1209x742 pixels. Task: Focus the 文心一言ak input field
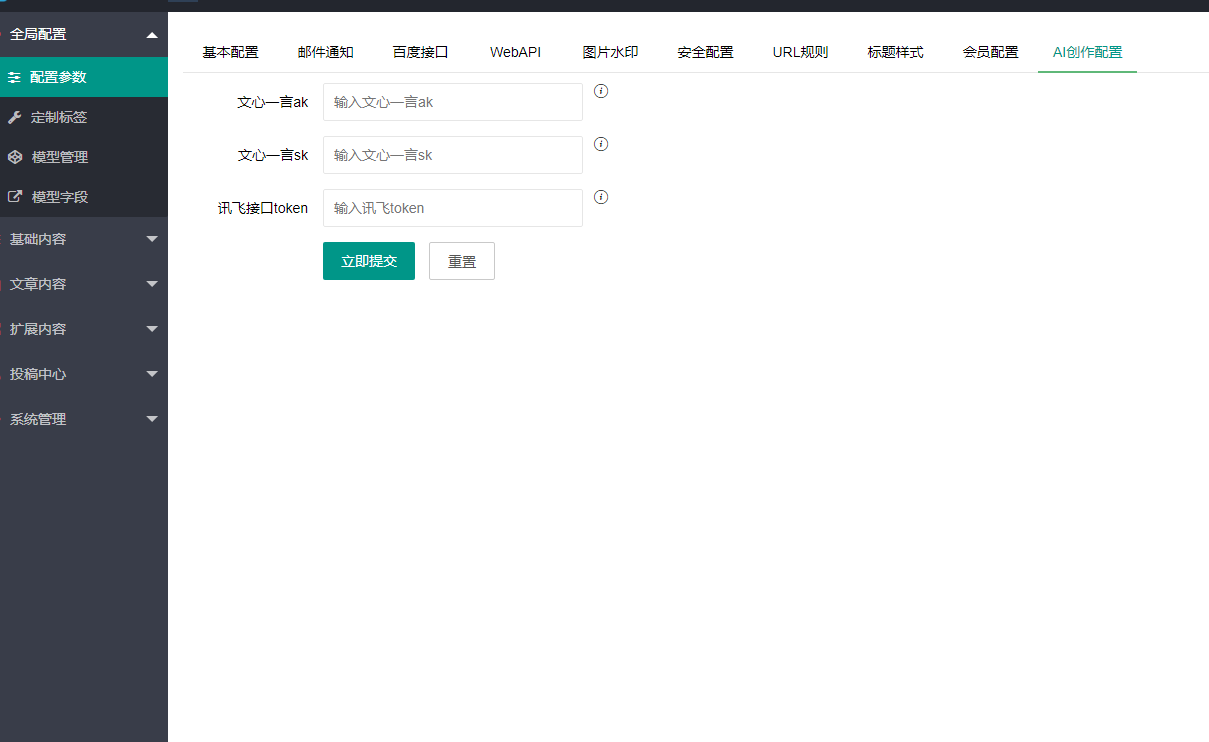pyautogui.click(x=452, y=102)
